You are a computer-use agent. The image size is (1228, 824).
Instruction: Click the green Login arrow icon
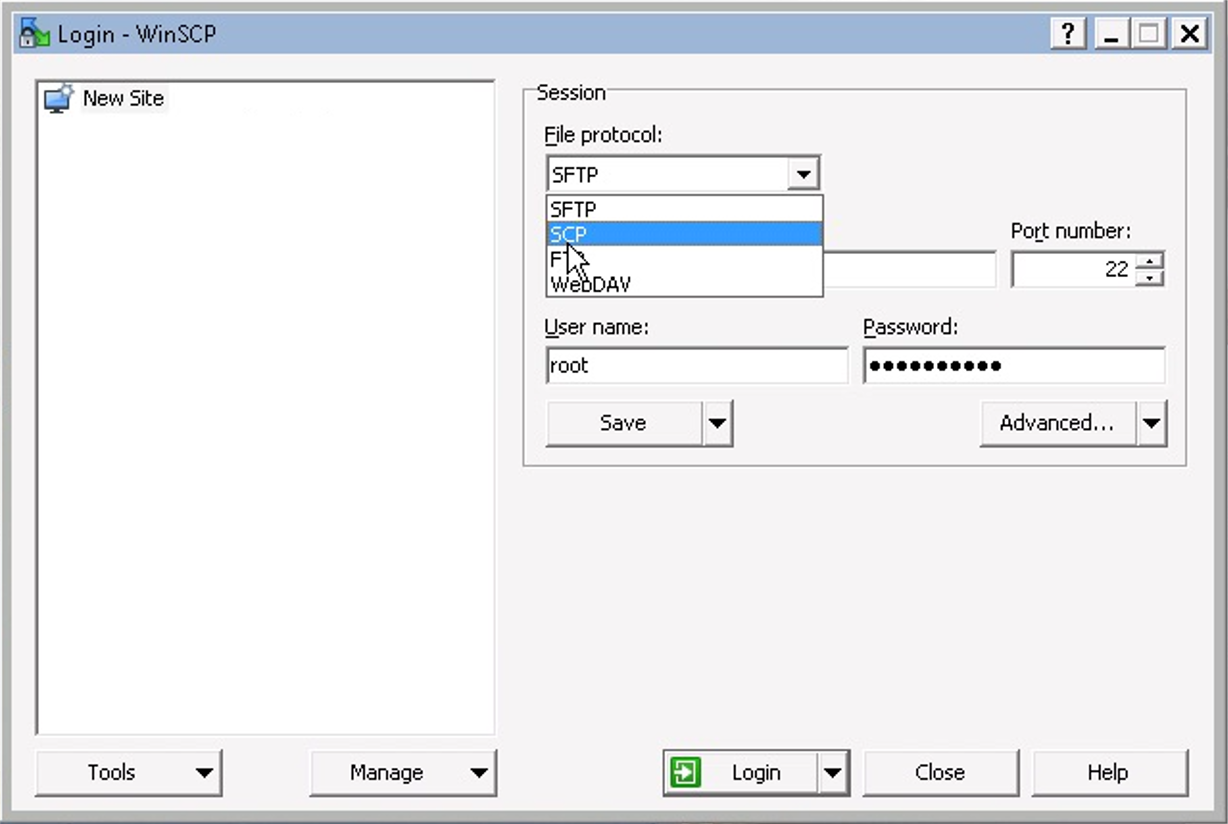pyautogui.click(x=686, y=773)
